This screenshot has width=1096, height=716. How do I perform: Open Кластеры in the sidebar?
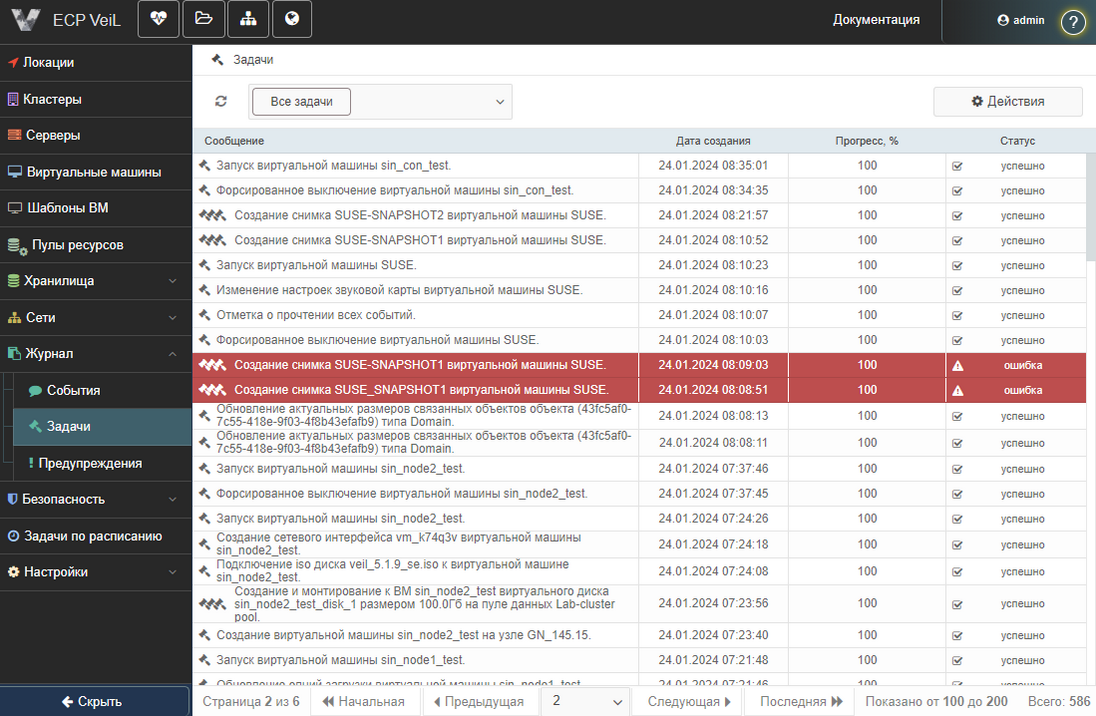pos(96,99)
